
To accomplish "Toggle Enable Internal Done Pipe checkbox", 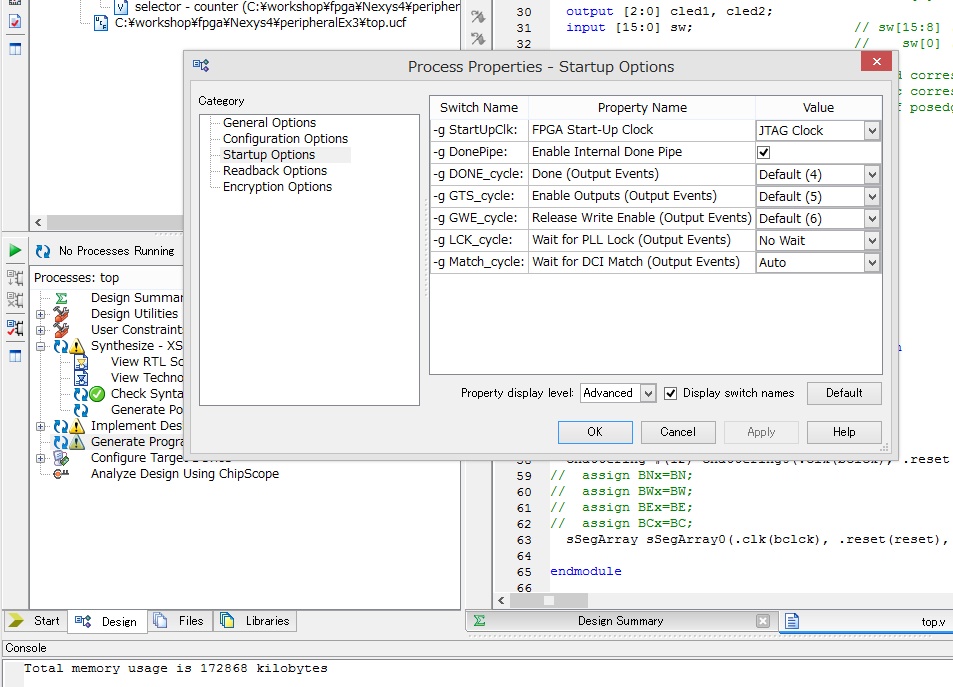I will [x=764, y=152].
